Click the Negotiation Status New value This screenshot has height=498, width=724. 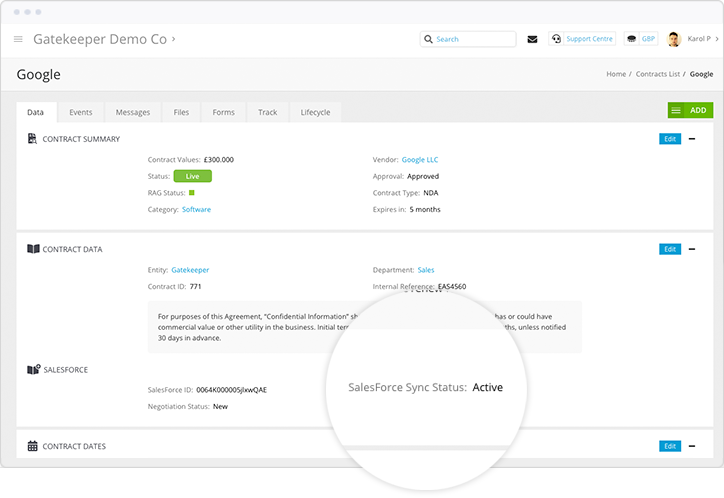pos(220,407)
